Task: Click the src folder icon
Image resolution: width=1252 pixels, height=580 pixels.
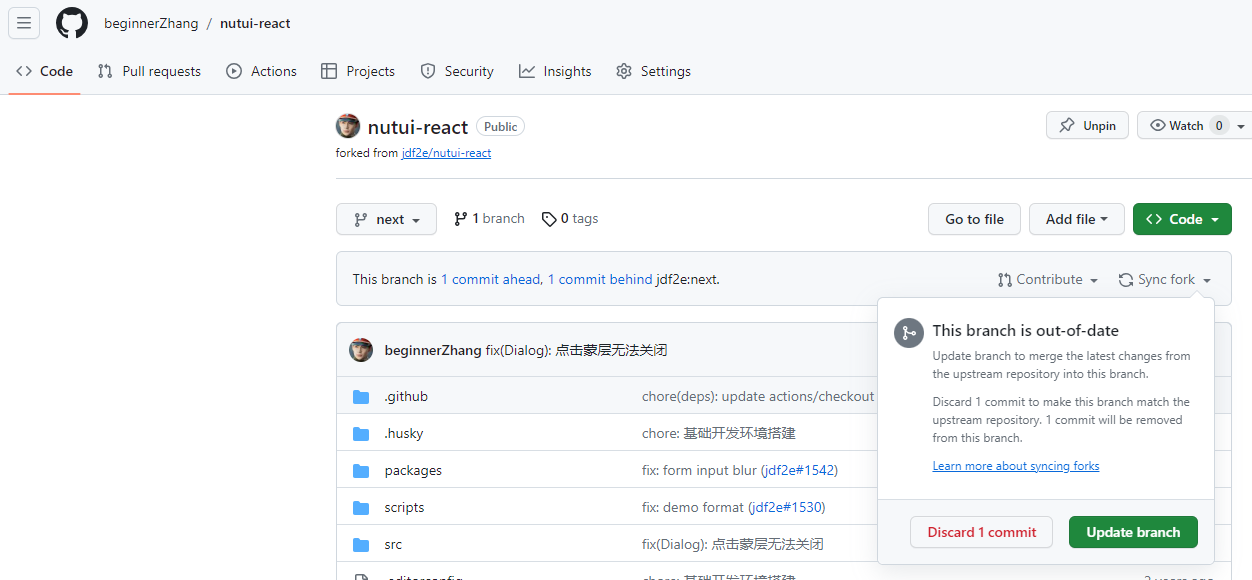Action: click(x=361, y=545)
